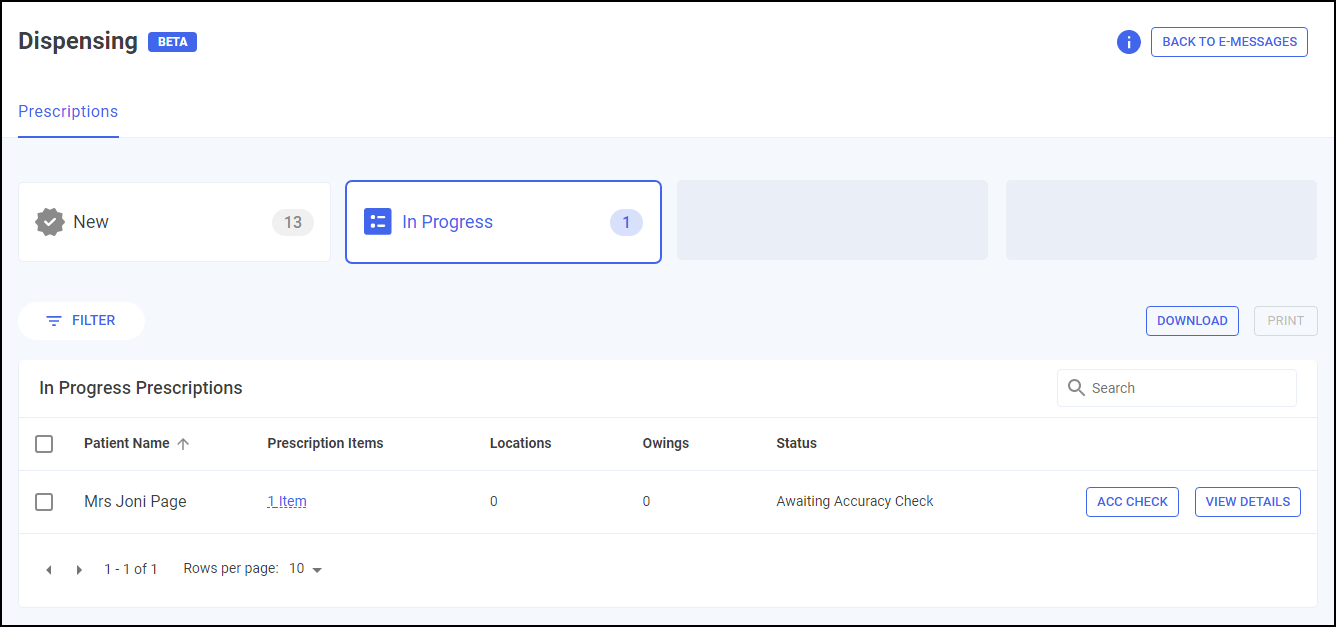Viewport: 1336px width, 627px height.
Task: Select the In Progress card
Action: point(503,222)
